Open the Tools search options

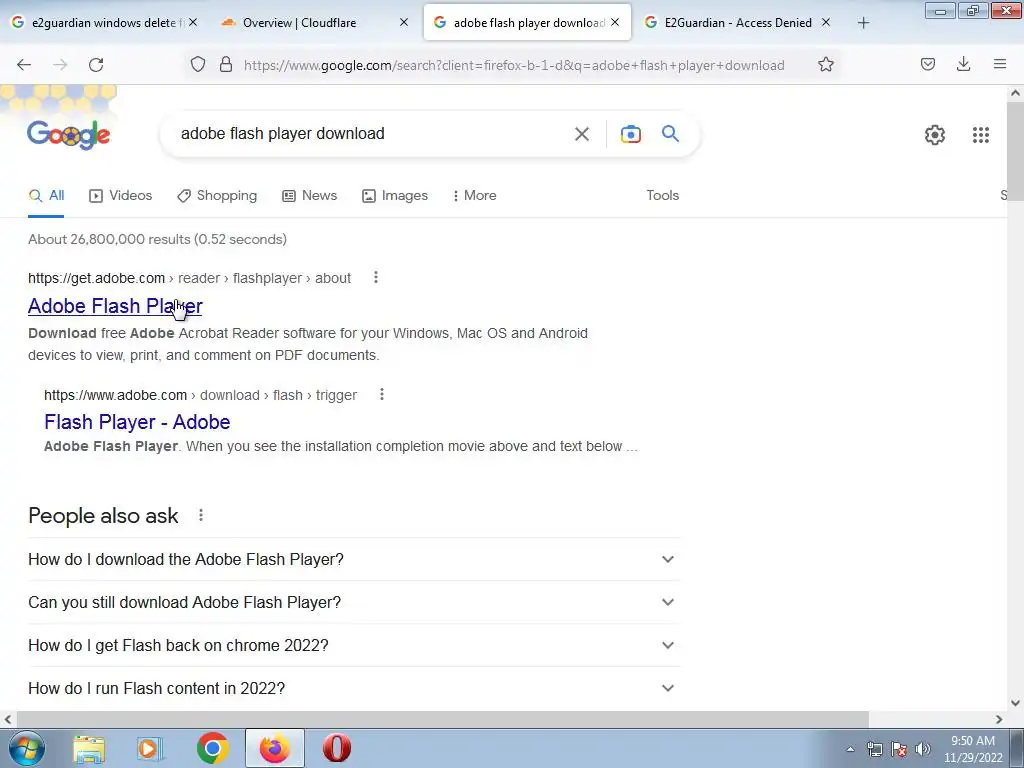pos(662,195)
